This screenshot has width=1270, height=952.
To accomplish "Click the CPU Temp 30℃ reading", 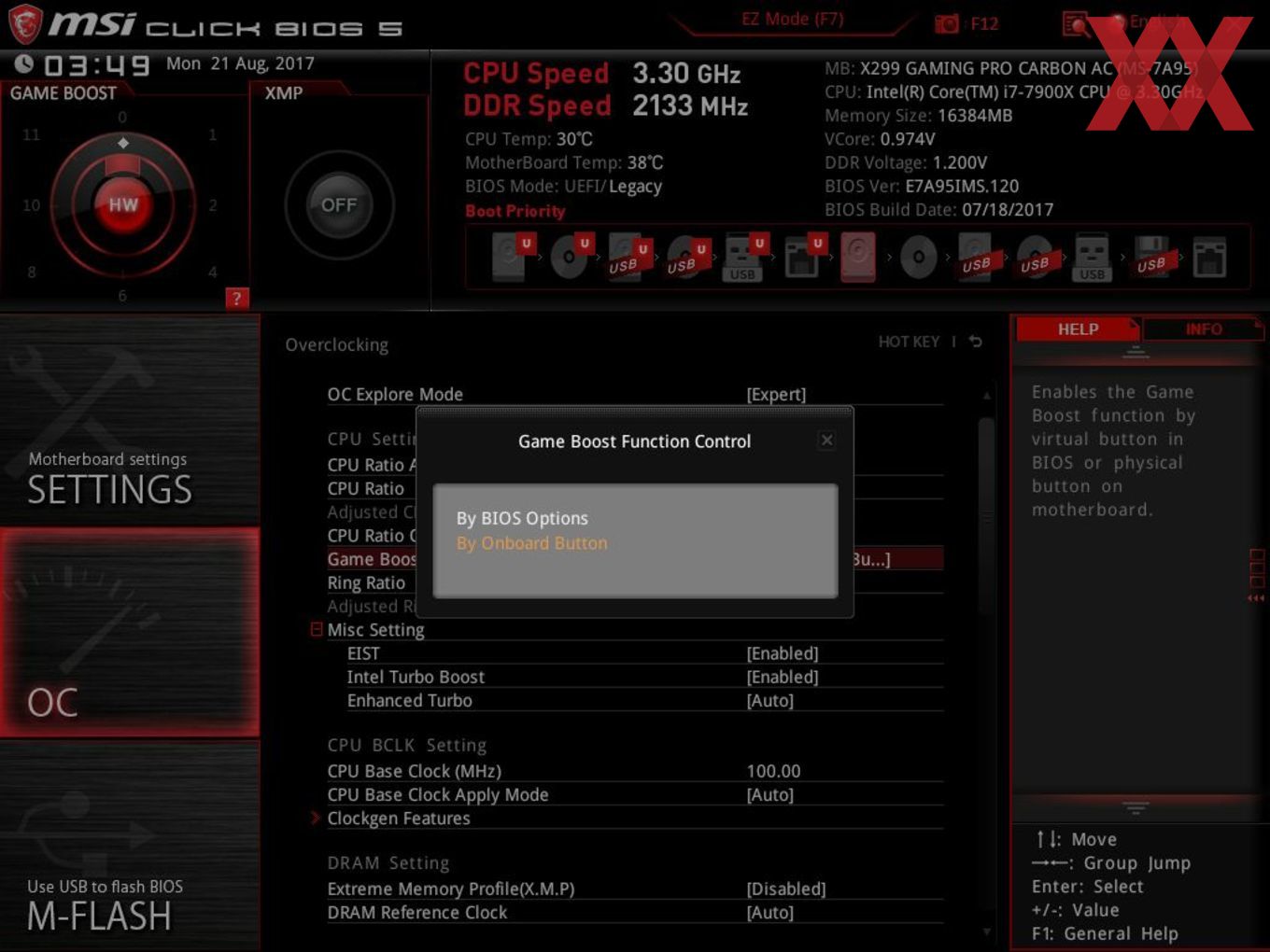I will (529, 139).
